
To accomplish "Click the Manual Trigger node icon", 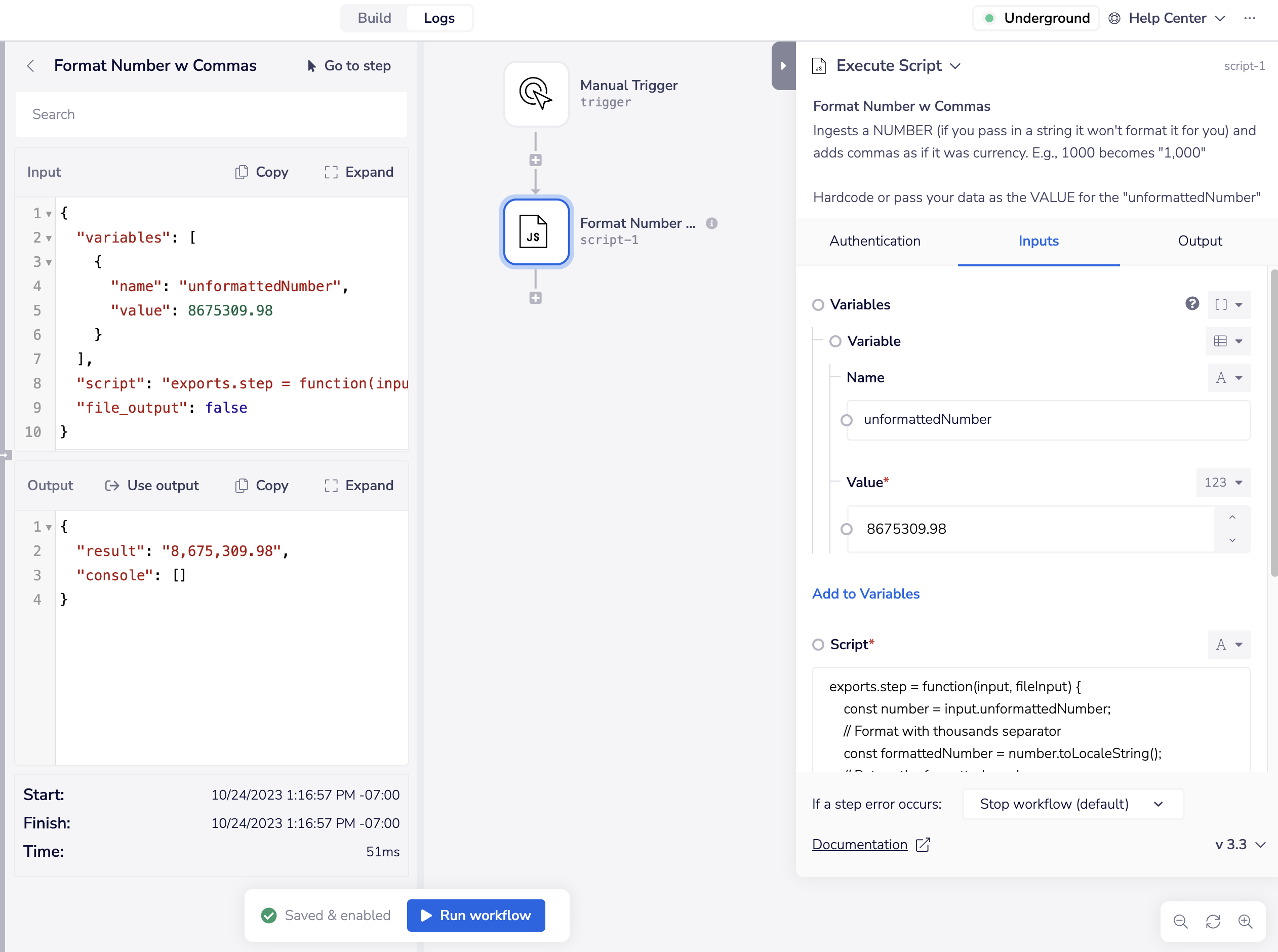I will pos(536,94).
